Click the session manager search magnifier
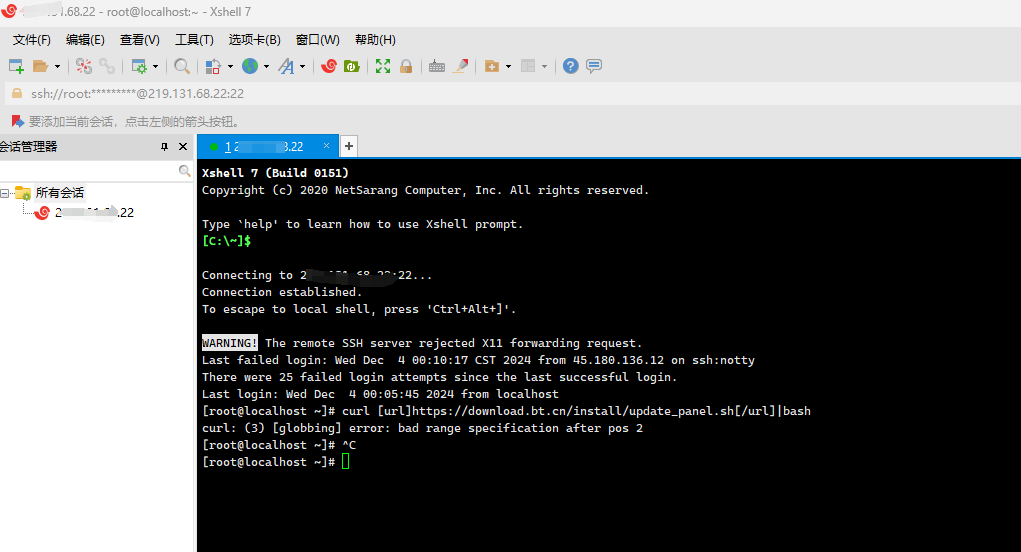 (x=185, y=171)
